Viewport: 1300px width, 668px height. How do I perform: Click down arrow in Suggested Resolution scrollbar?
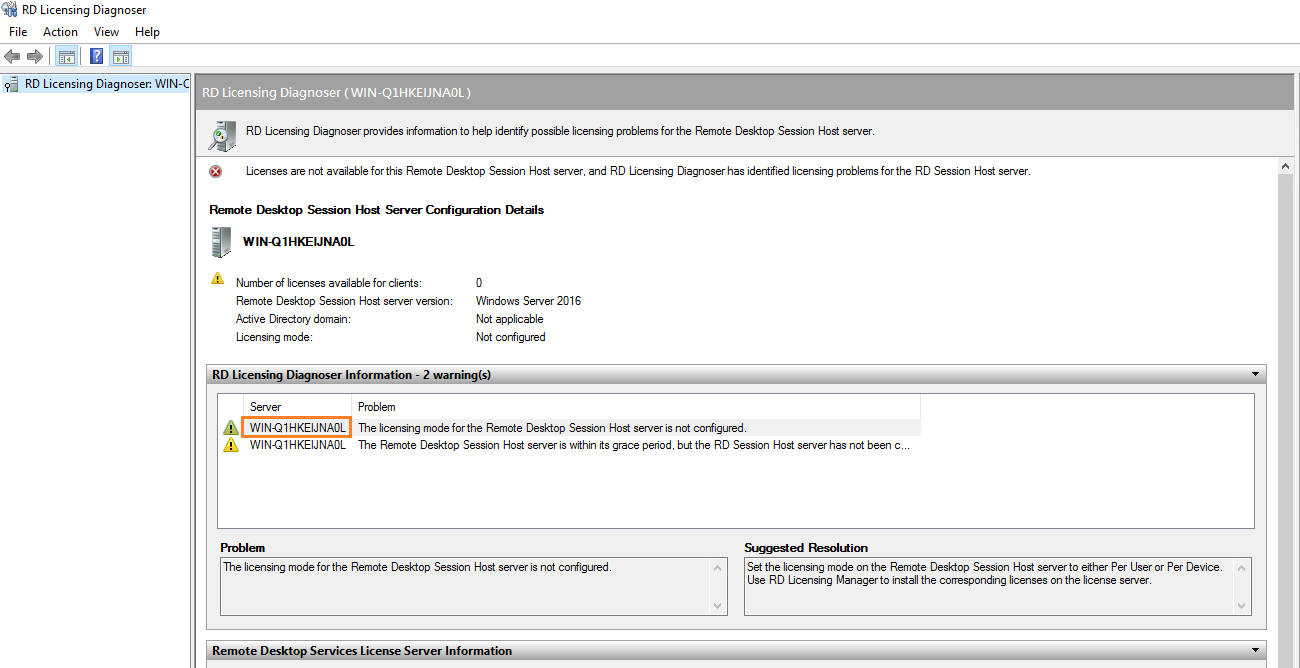pos(1243,606)
